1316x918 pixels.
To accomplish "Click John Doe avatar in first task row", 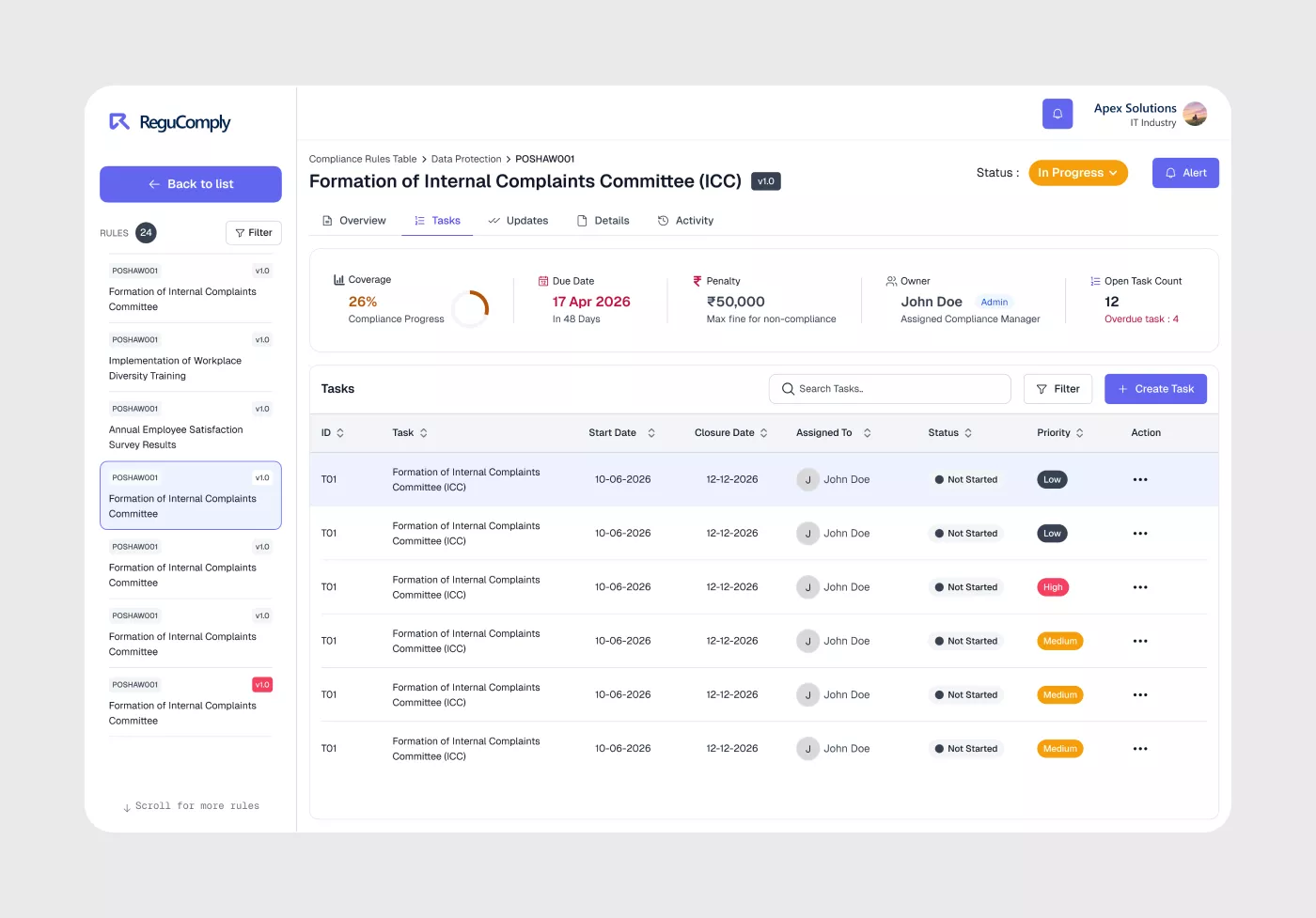I will click(807, 480).
